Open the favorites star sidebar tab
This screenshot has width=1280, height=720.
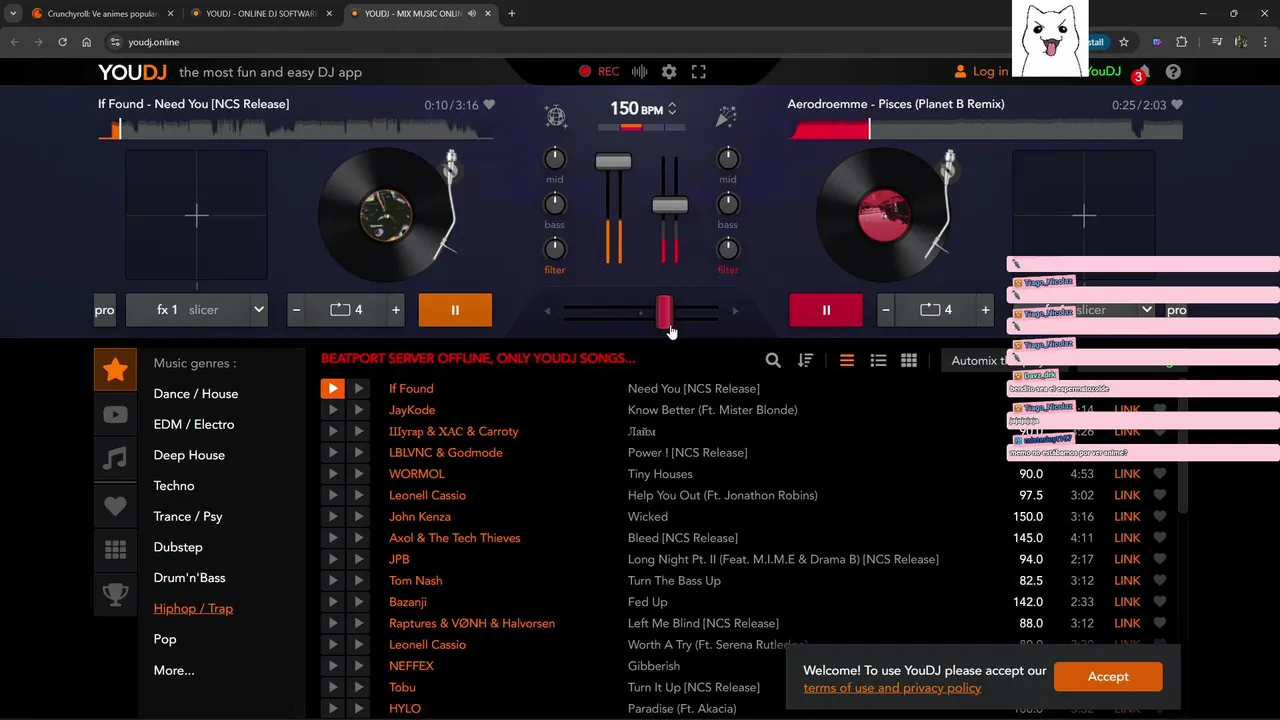[x=115, y=369]
